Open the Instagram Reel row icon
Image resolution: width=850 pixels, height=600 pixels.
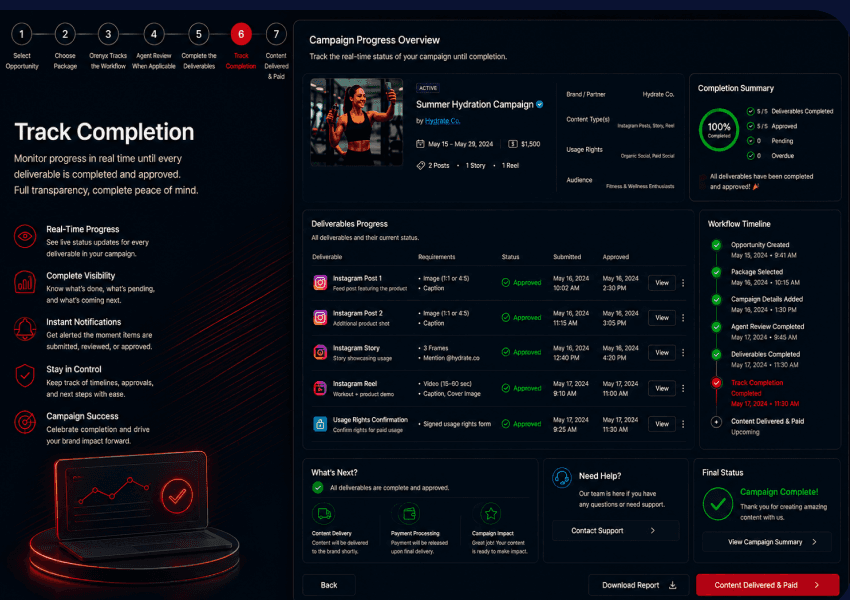click(x=320, y=388)
